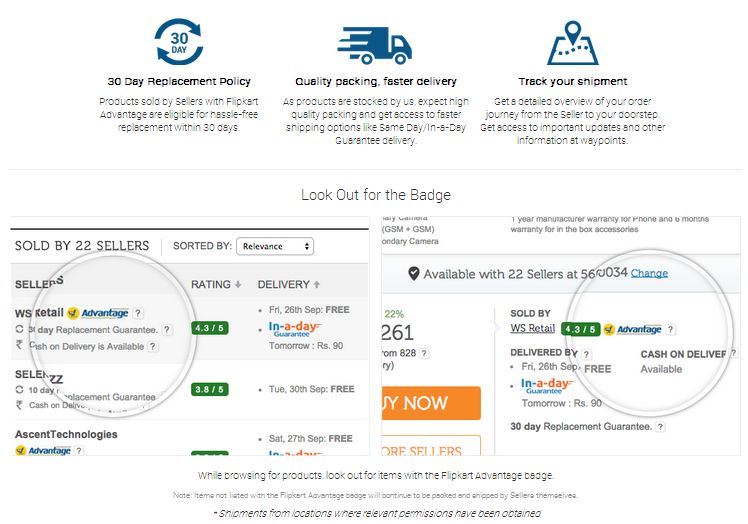This screenshot has height=524, width=748.
Task: Sort sellers by the Rating column arrow
Action: click(239, 285)
